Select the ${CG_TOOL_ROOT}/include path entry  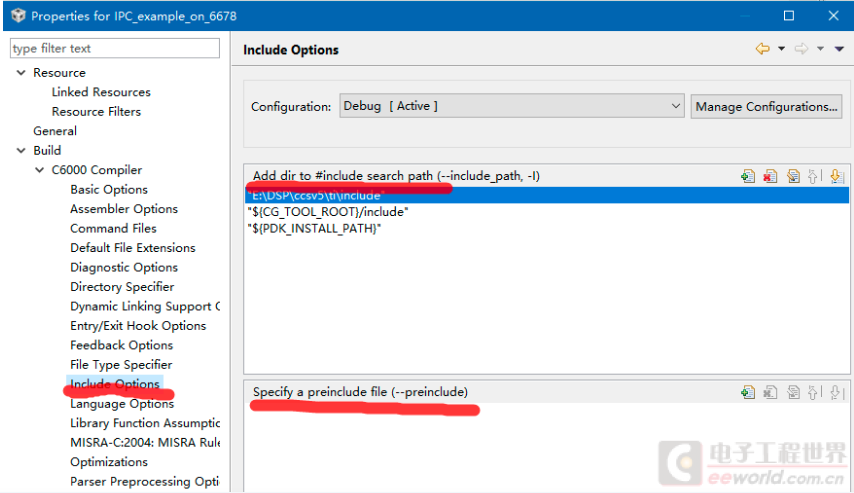[328, 211]
